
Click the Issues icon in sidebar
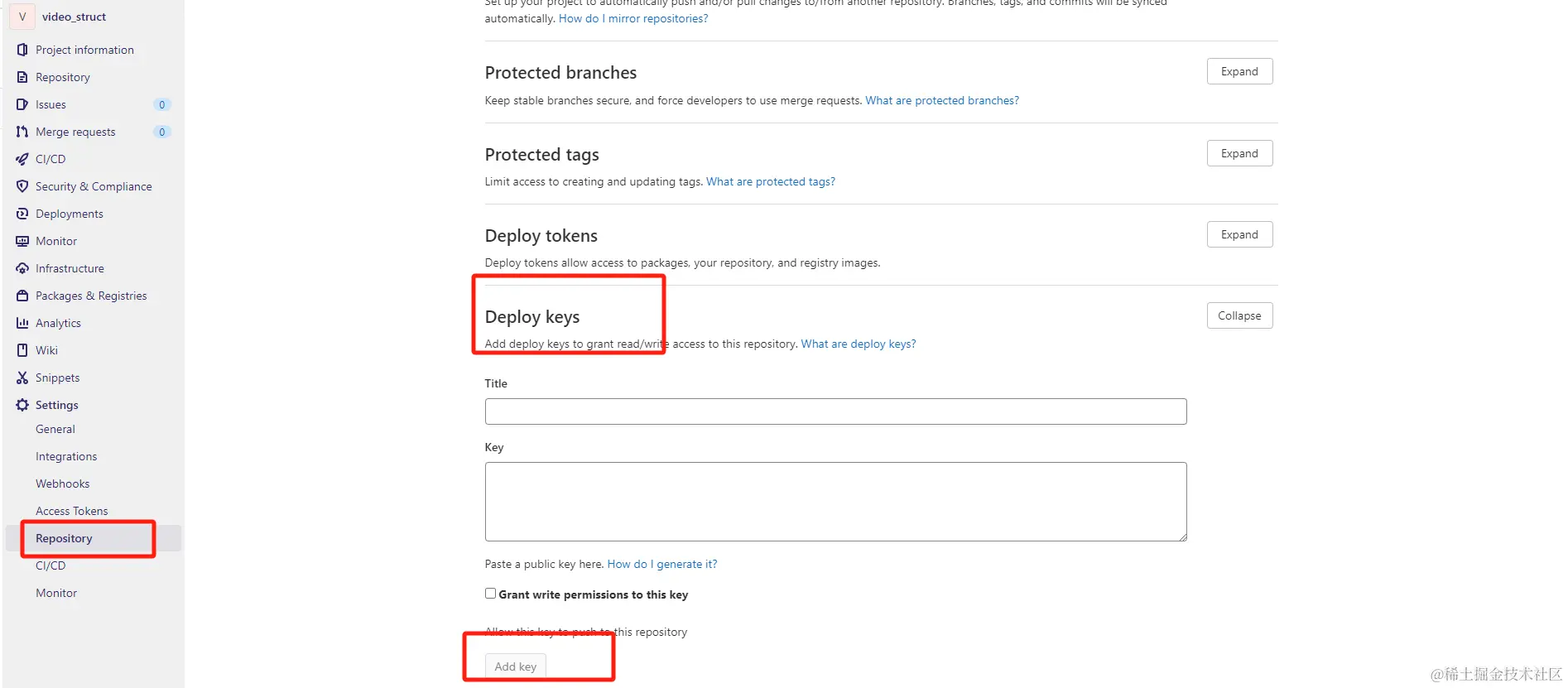22,104
